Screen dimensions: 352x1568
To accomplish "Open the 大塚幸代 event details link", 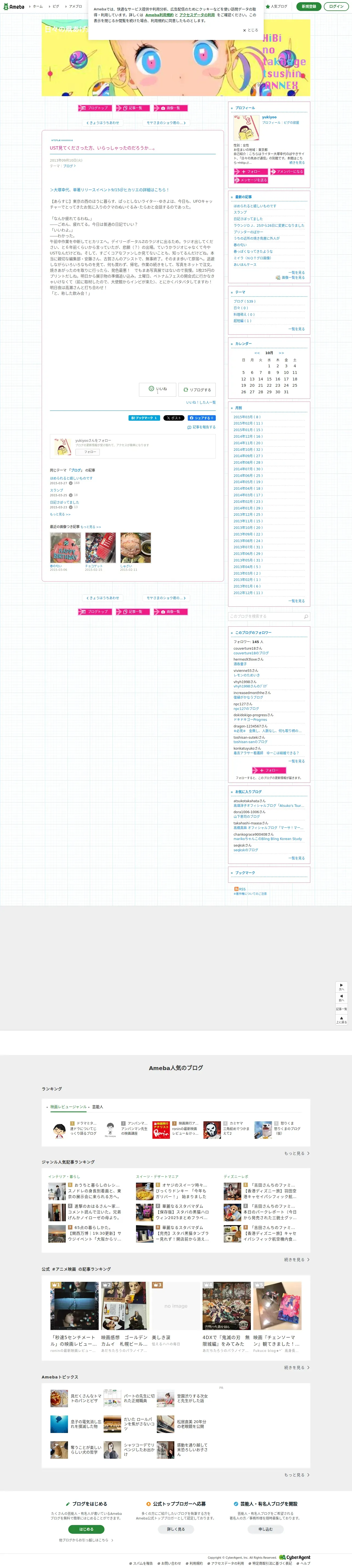I will click(110, 190).
